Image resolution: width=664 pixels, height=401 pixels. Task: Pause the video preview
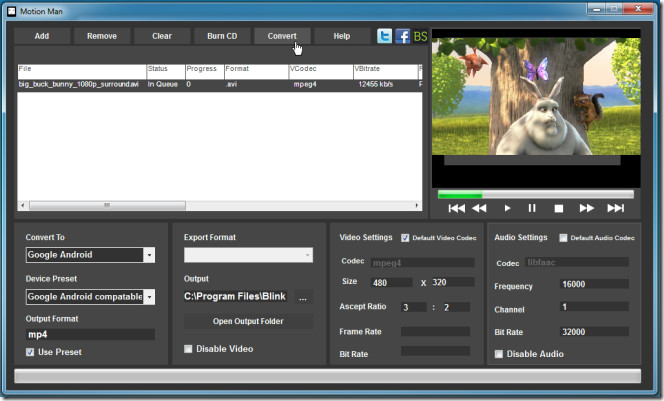tap(532, 208)
